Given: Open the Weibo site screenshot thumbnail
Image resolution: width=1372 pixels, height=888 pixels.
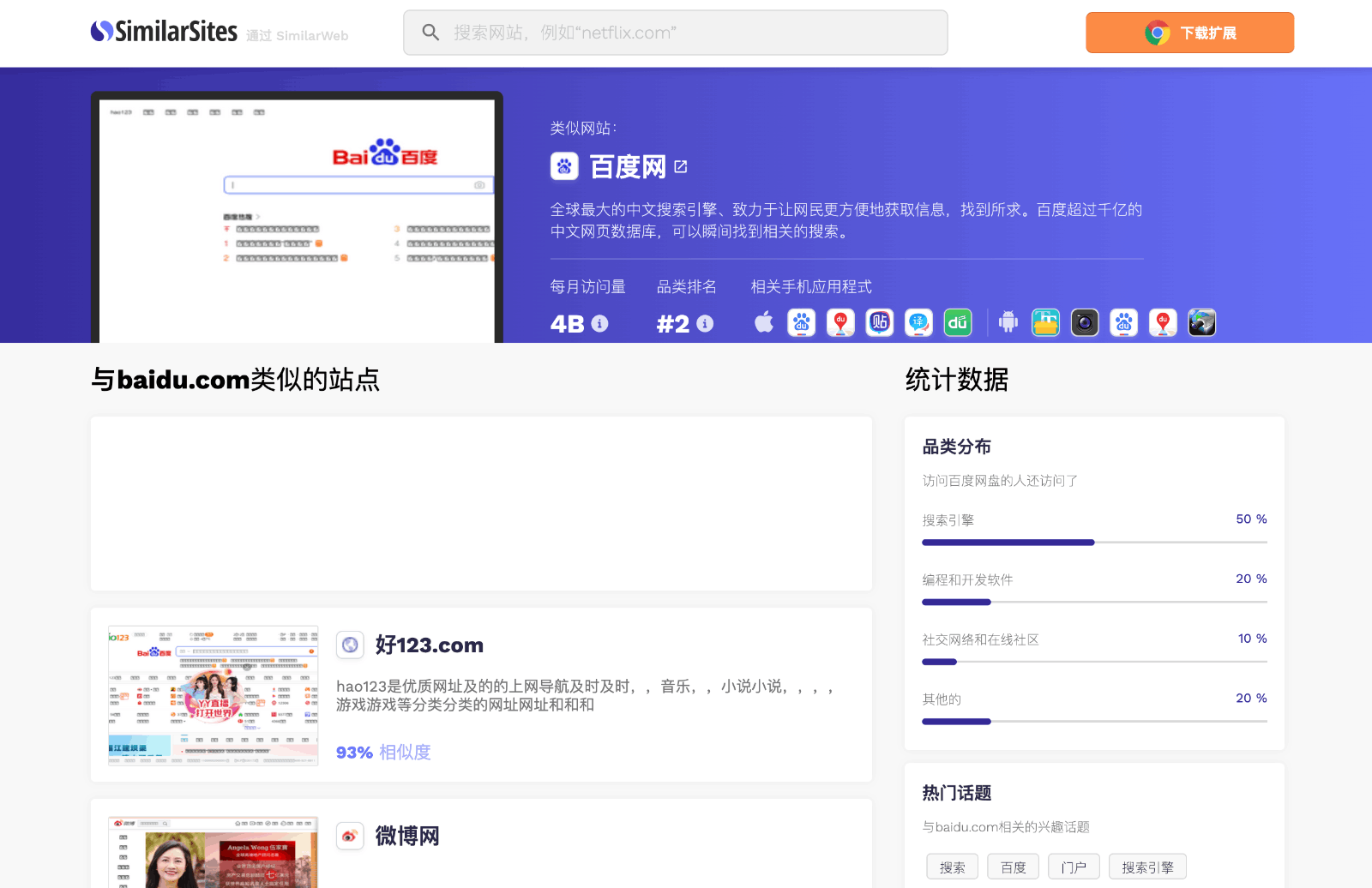Looking at the screenshot, I should point(214,852).
